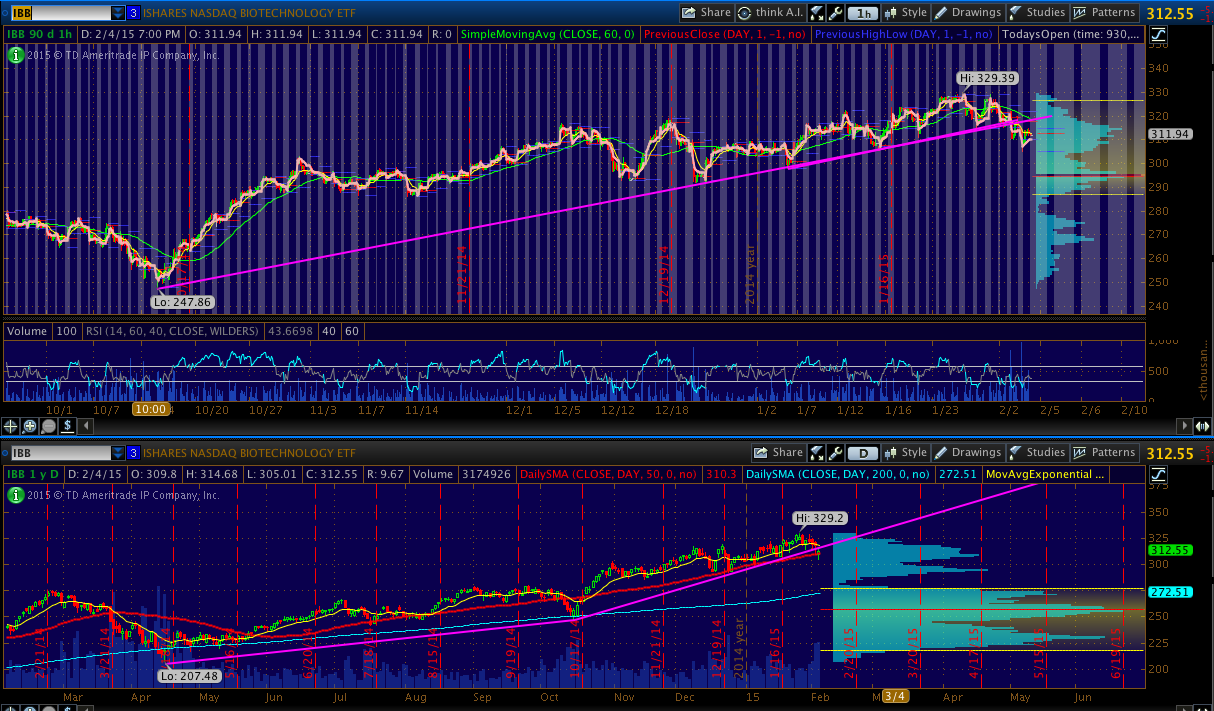Toggle the dollar sign icon below 1h chart

67,425
